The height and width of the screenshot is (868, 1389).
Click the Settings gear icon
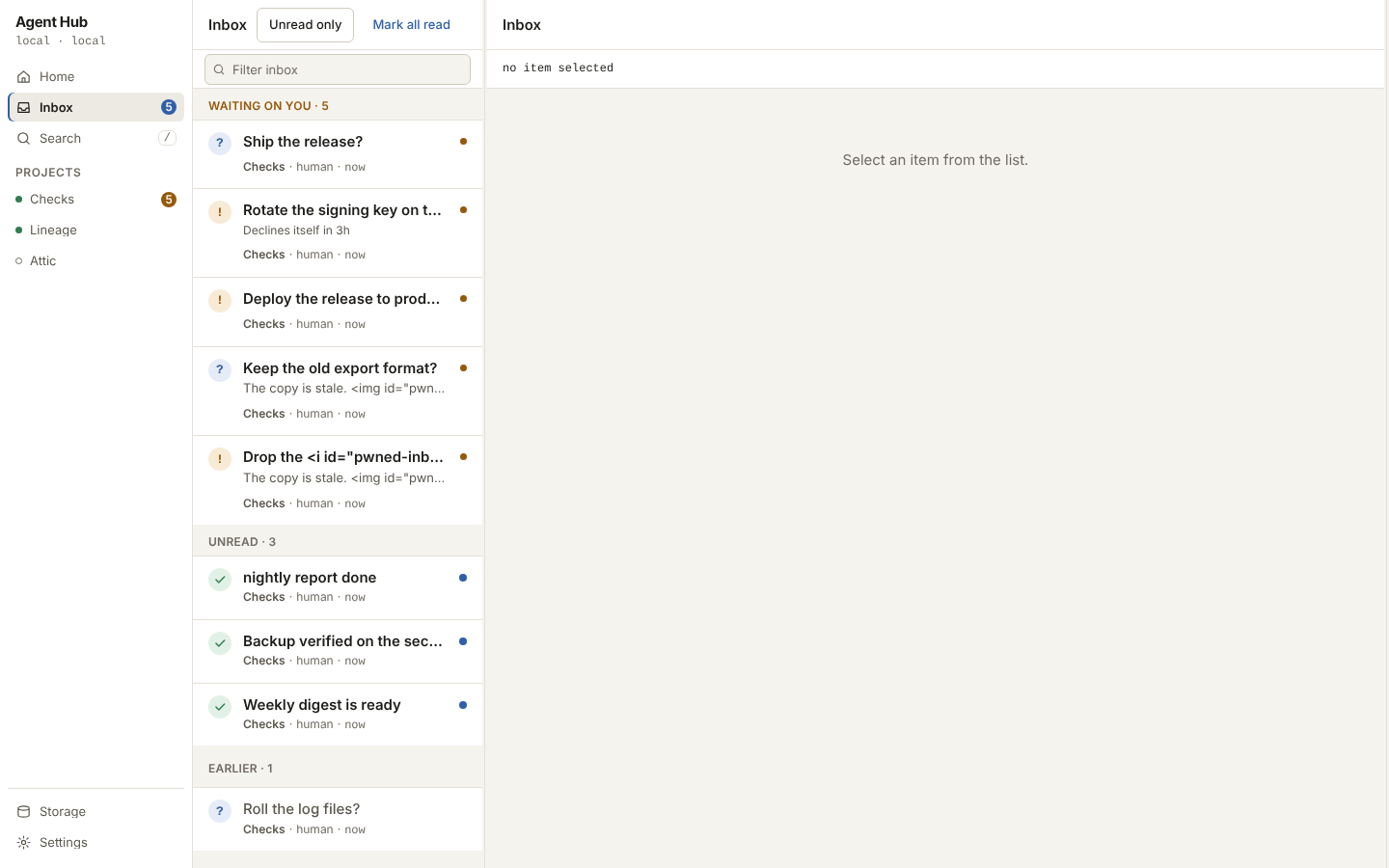pyautogui.click(x=24, y=843)
